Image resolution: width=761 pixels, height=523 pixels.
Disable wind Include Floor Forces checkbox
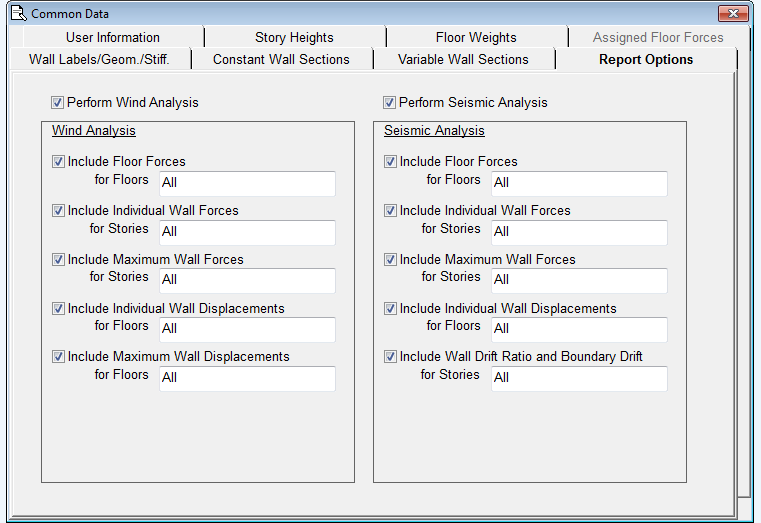pos(59,161)
